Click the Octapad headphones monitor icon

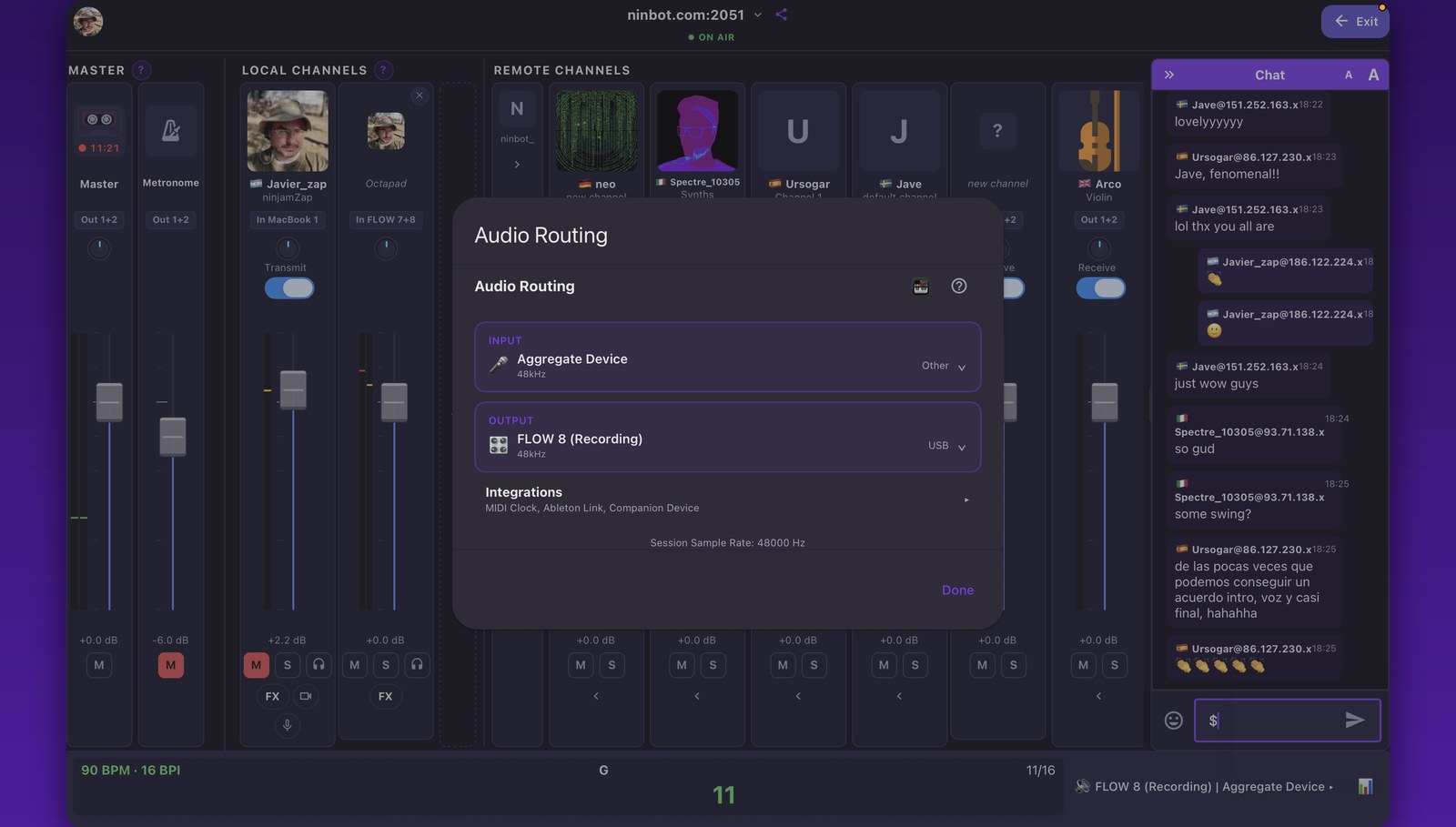click(x=417, y=665)
